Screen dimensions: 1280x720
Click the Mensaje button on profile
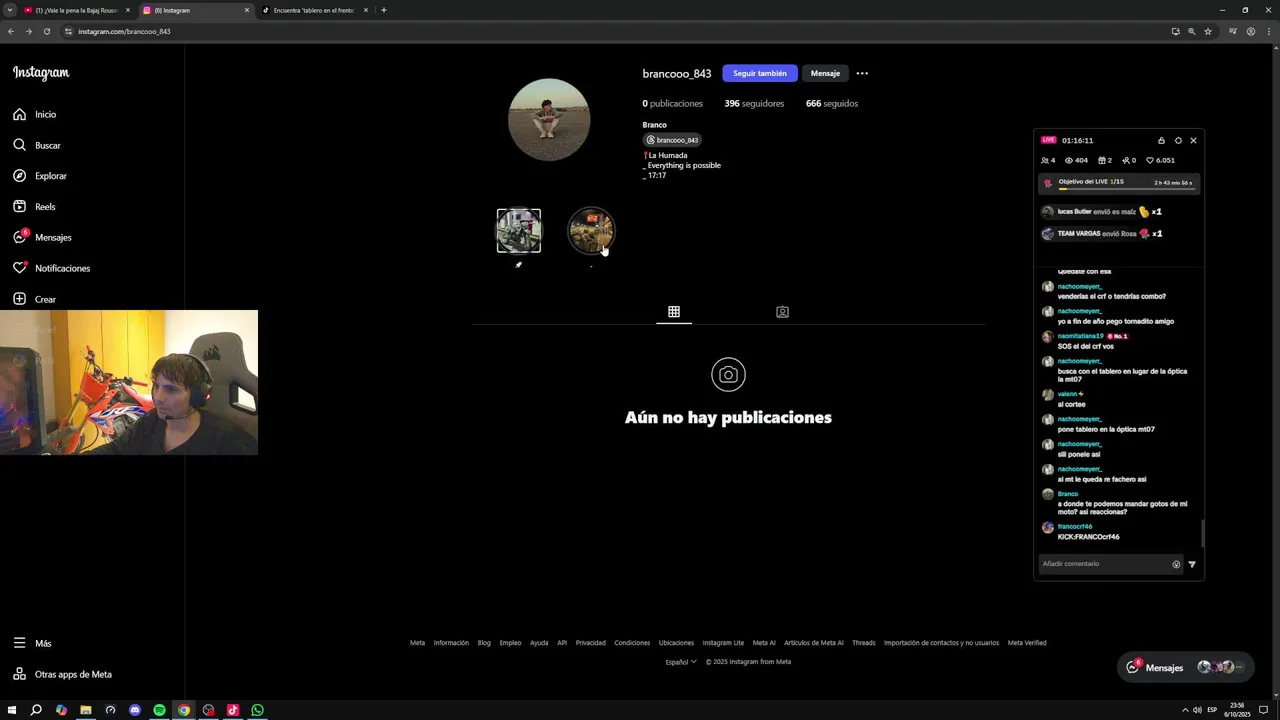[x=825, y=73]
